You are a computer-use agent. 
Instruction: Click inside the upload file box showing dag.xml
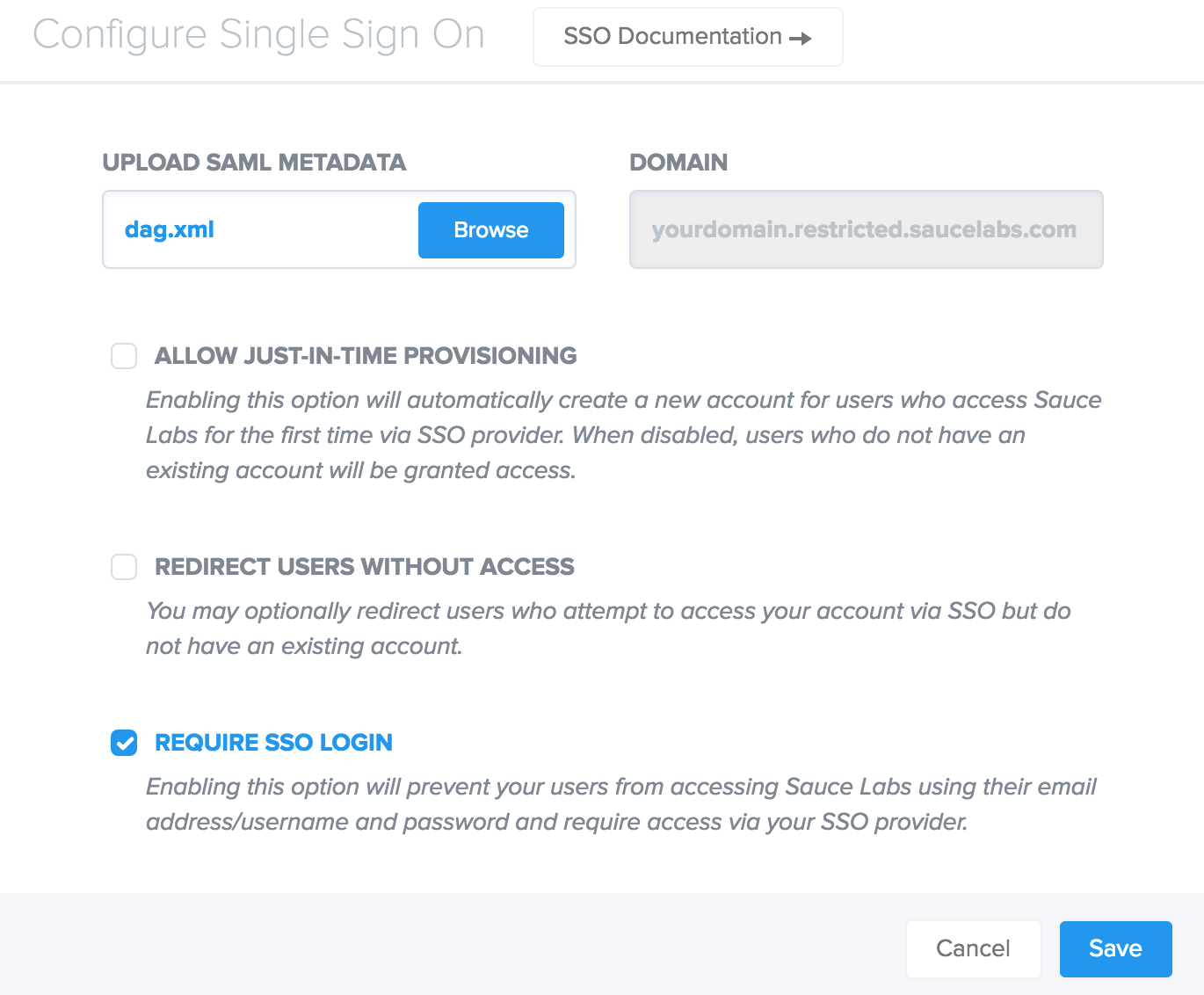tap(264, 229)
